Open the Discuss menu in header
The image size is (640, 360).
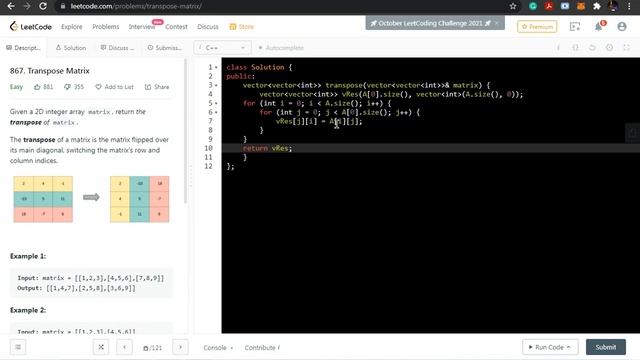208,27
